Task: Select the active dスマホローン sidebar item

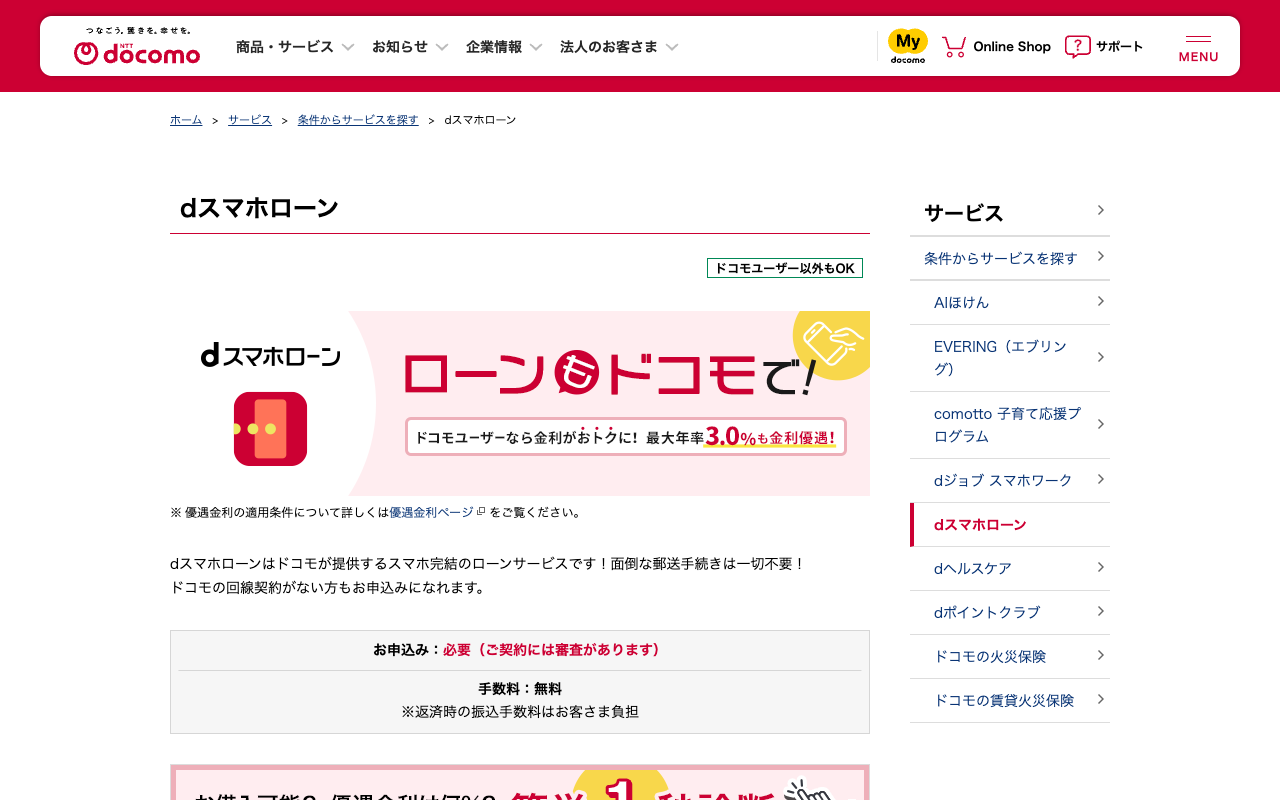Action: coord(1010,524)
